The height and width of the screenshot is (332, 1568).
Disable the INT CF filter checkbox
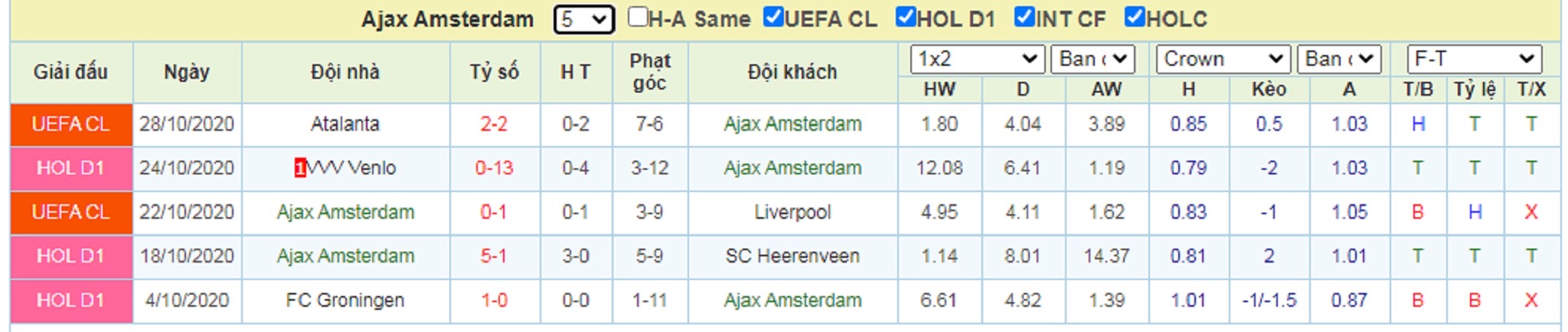click(1024, 17)
